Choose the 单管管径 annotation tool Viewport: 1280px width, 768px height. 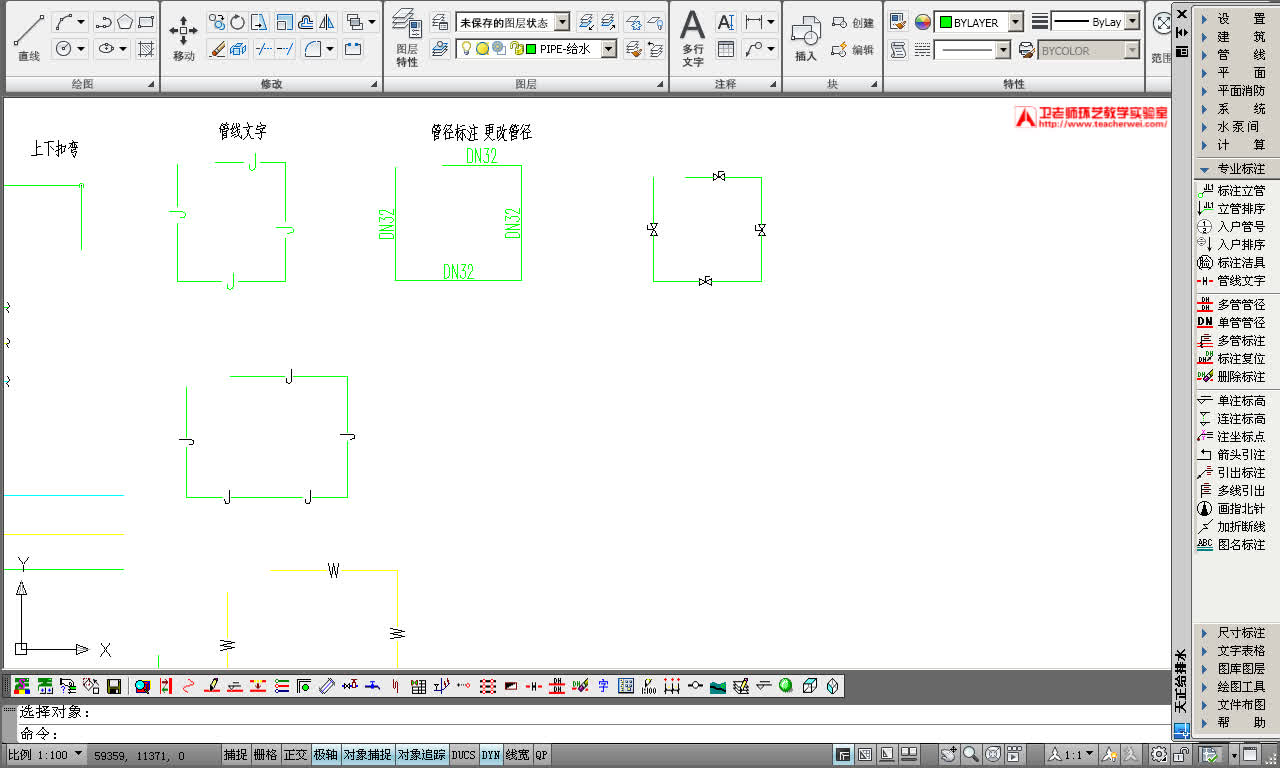[1240, 323]
